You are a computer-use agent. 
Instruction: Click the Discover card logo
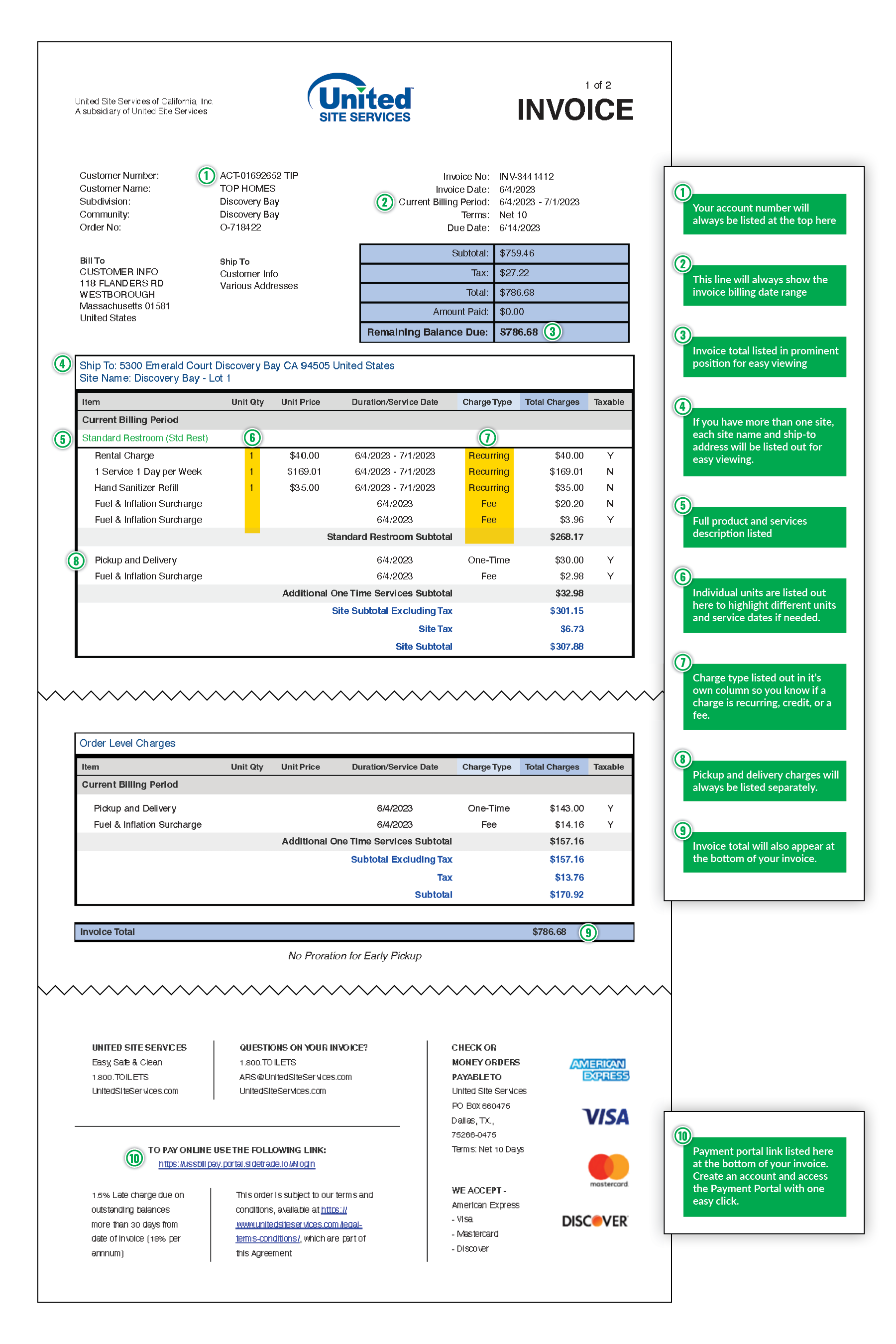tap(594, 1221)
